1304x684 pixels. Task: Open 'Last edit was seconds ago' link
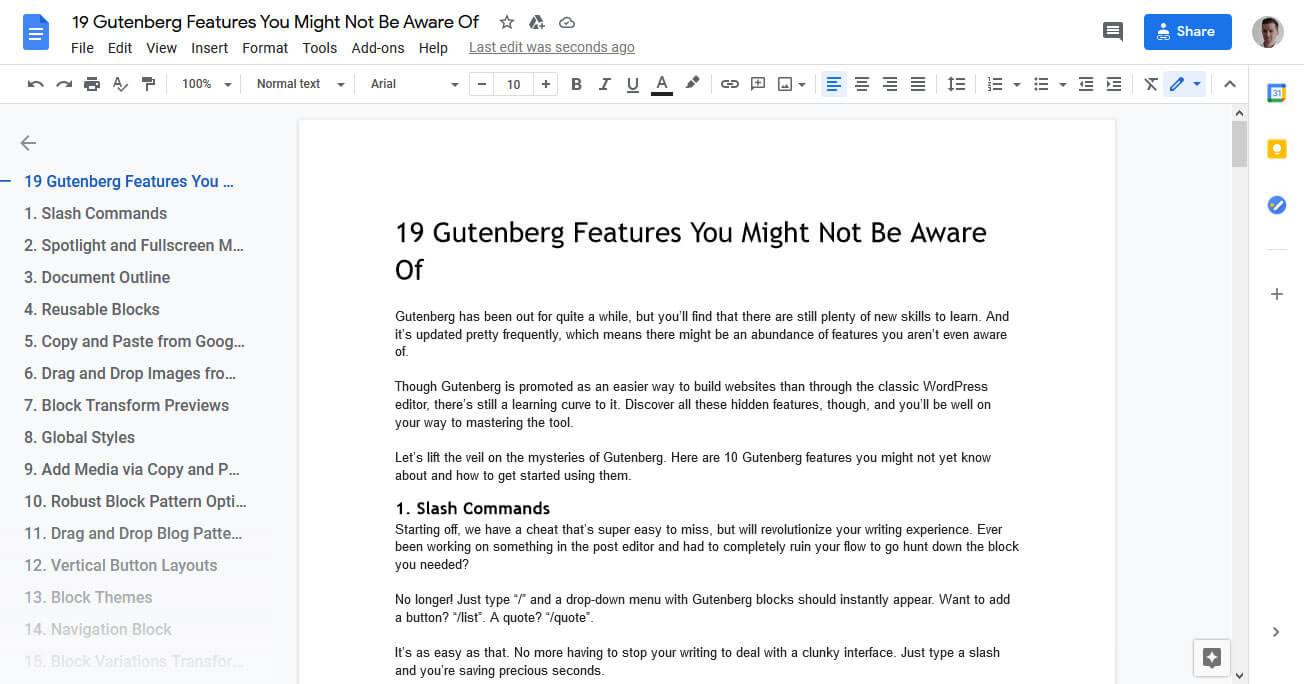click(552, 47)
